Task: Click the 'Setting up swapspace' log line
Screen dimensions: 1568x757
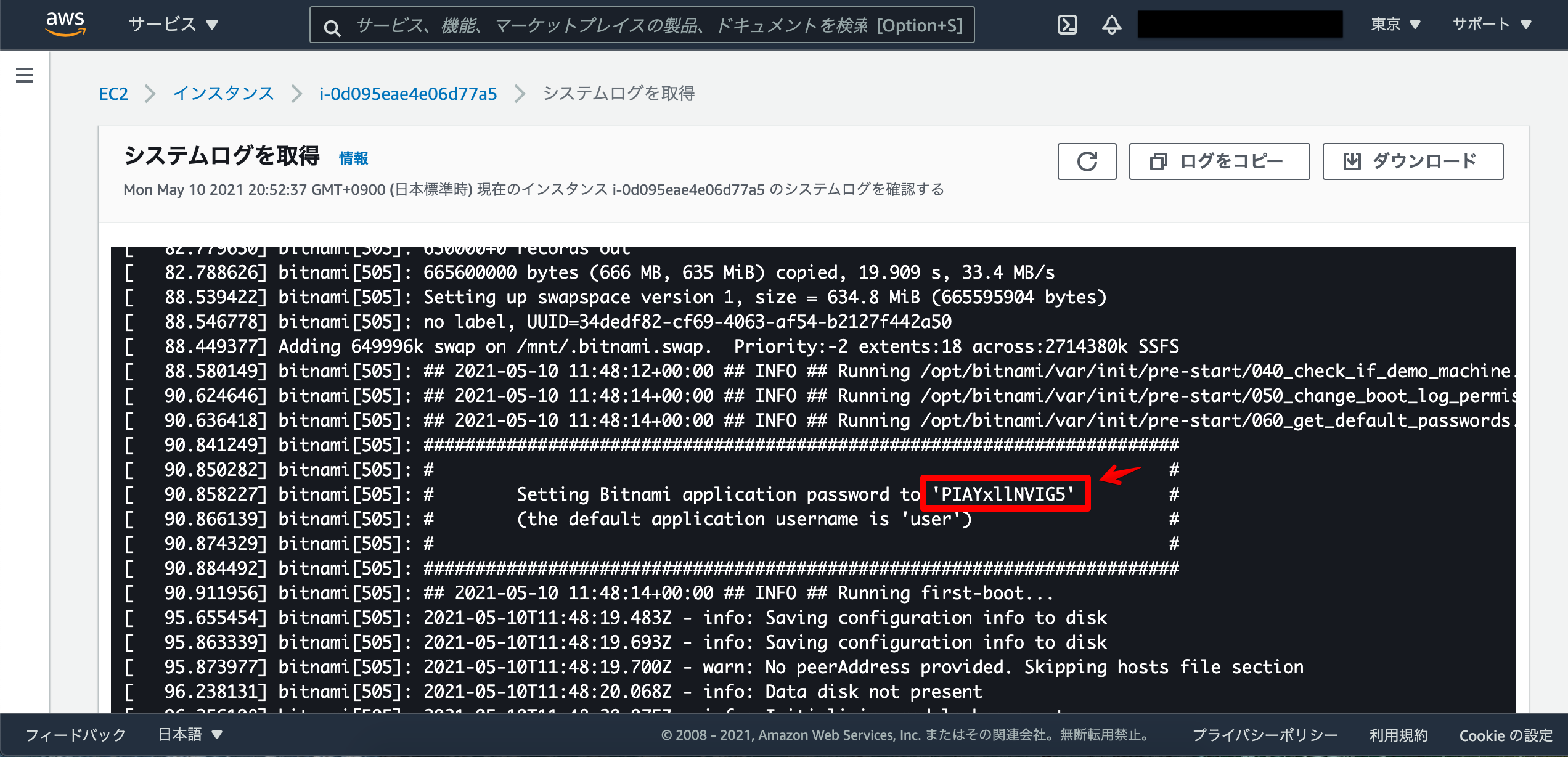Action: [615, 297]
